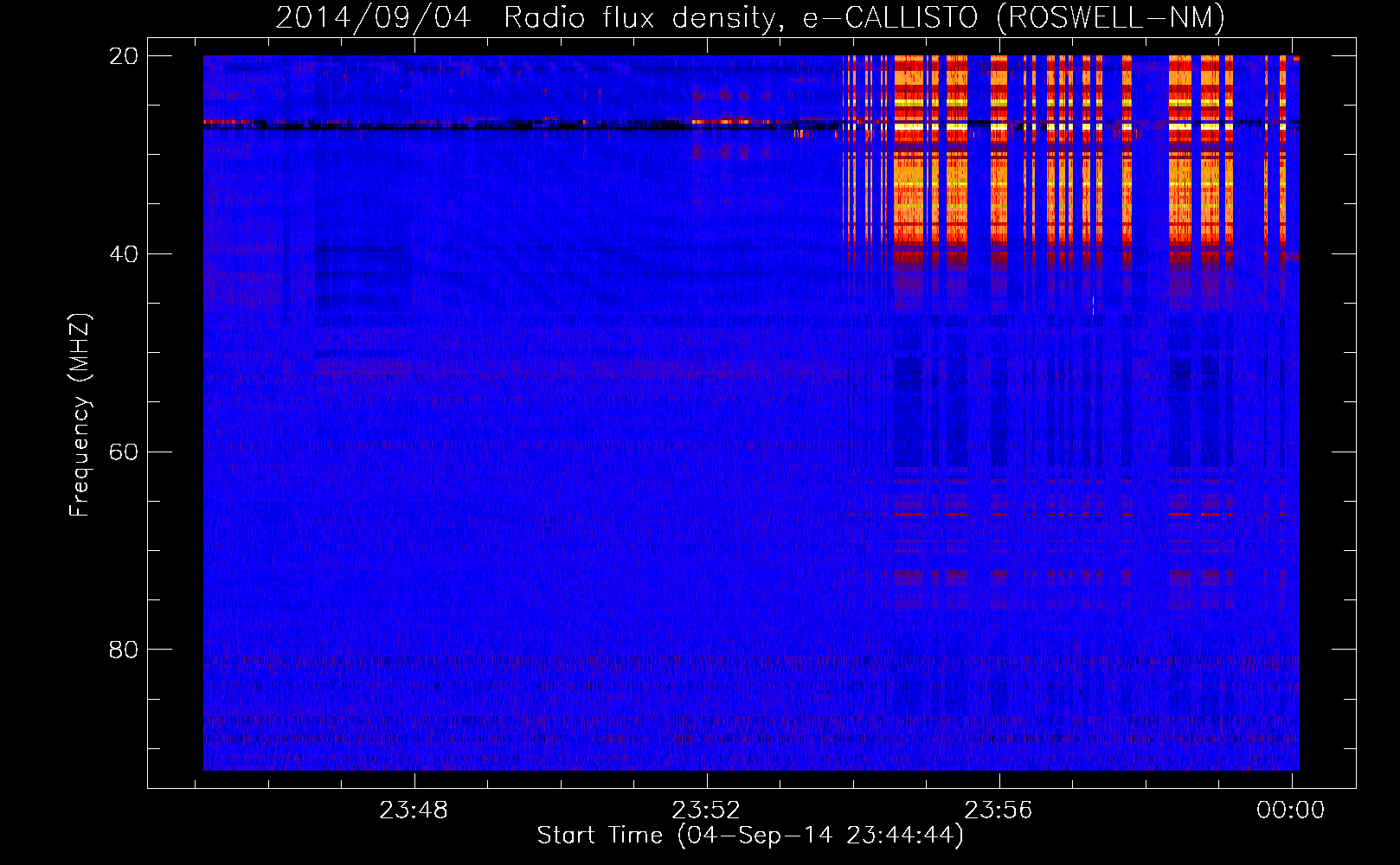
Task: Click the '20' frequency tick label
Action: [123, 56]
